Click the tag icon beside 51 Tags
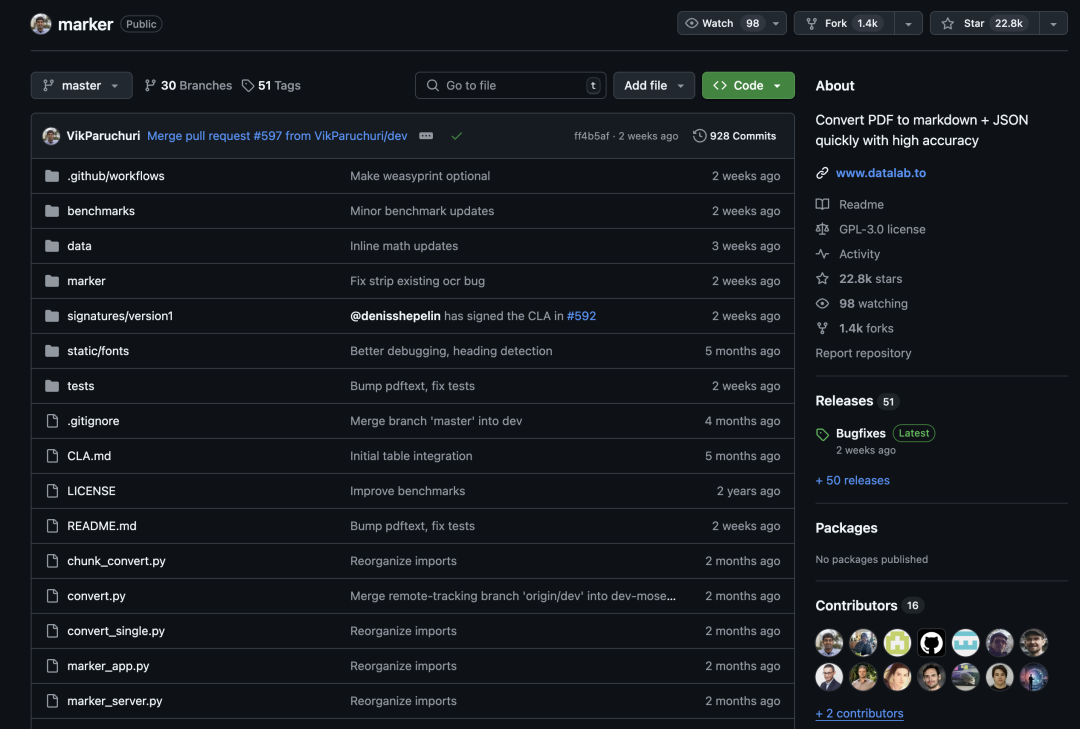Screen dimensions: 1080x729 248,85
